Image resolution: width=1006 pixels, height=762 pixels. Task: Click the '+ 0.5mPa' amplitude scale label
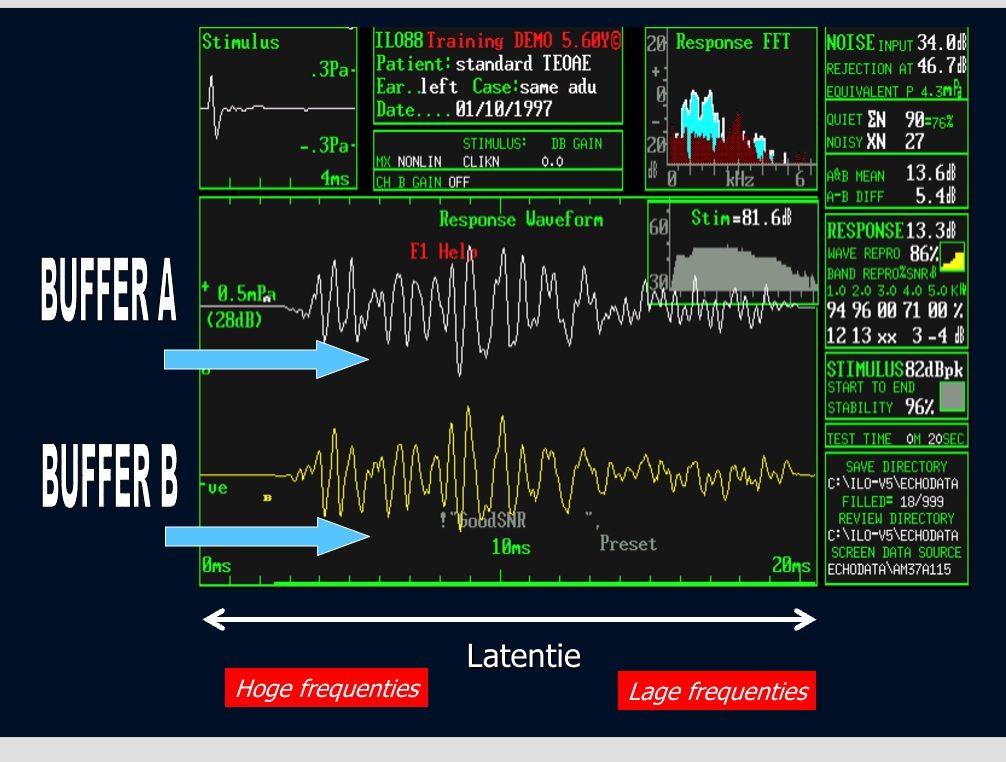click(239, 292)
